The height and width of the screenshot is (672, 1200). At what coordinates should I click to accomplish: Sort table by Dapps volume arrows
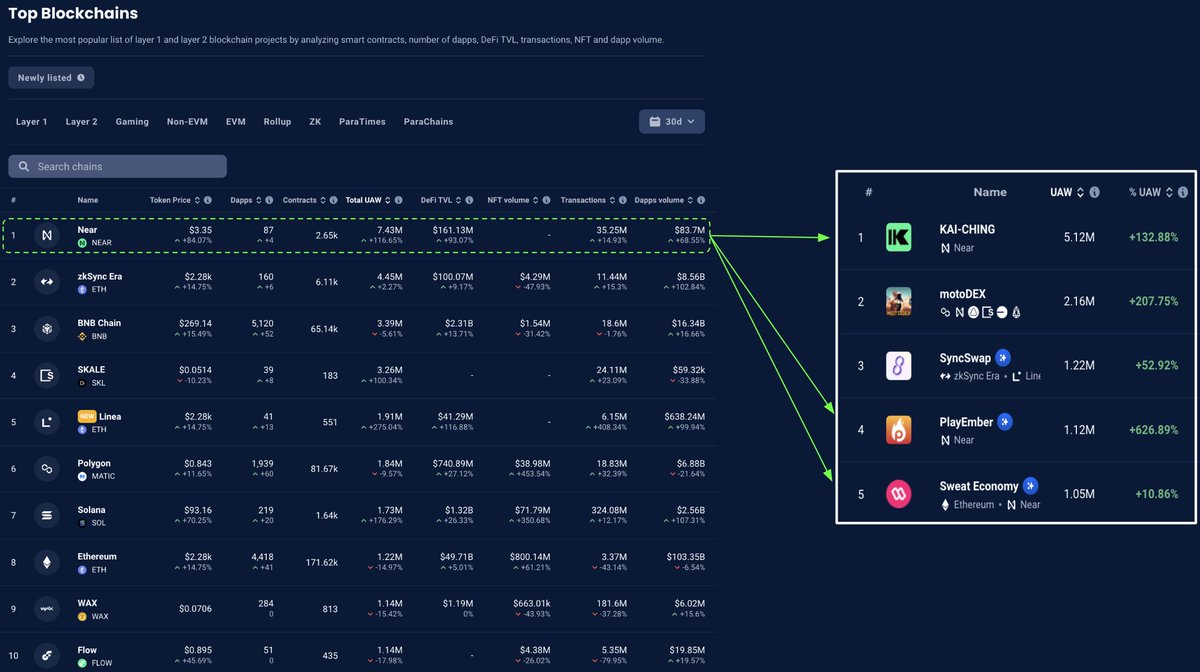click(x=692, y=200)
